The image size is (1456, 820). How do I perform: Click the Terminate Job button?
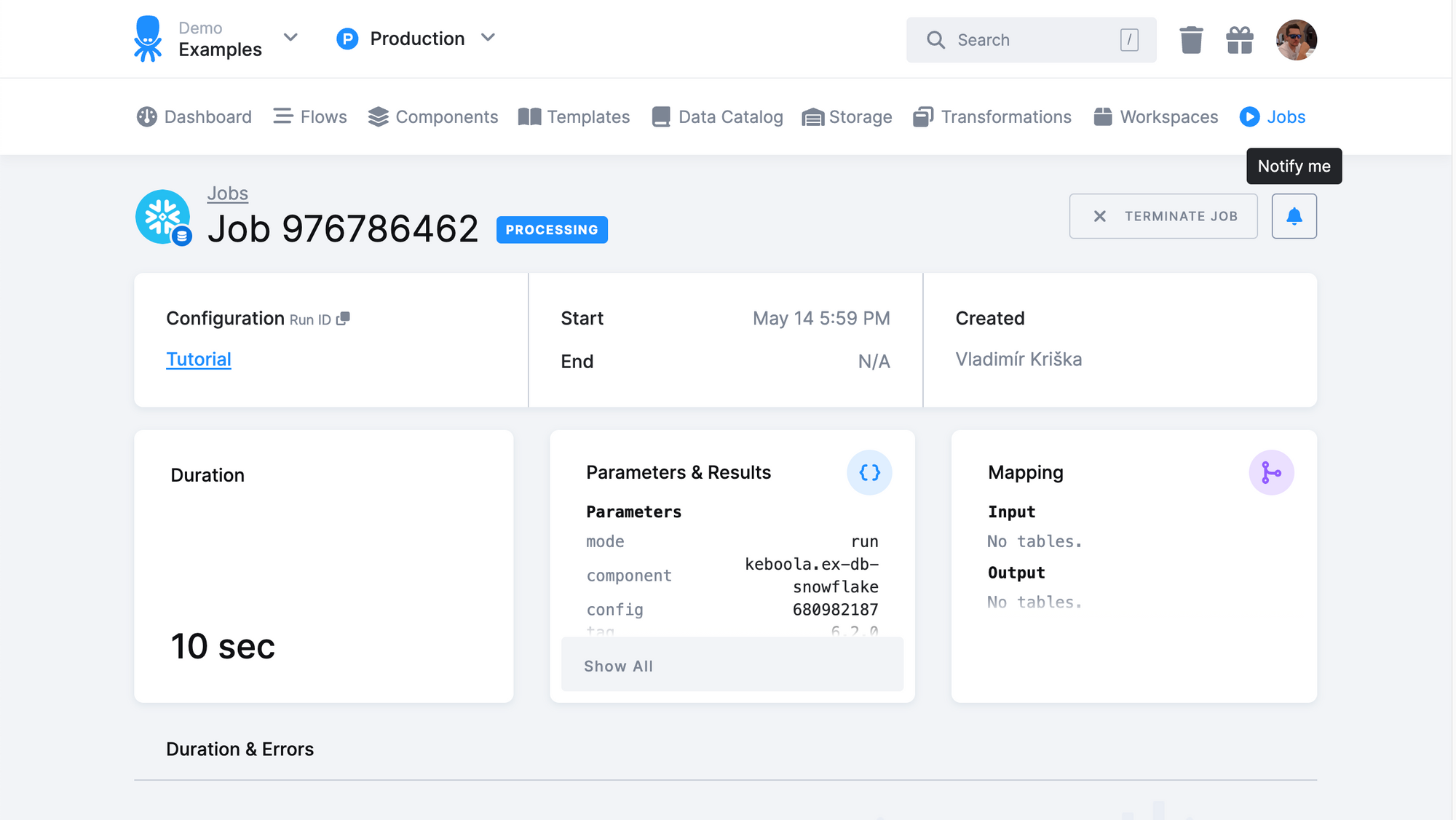pyautogui.click(x=1163, y=215)
